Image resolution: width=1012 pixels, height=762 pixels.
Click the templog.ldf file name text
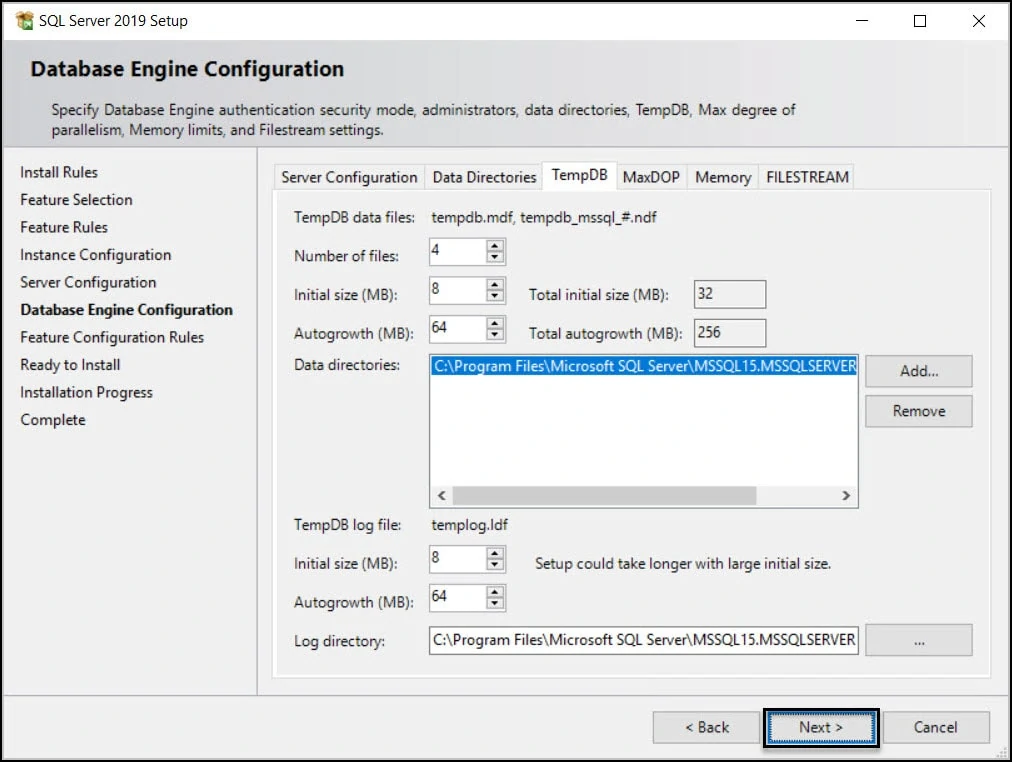pos(469,525)
